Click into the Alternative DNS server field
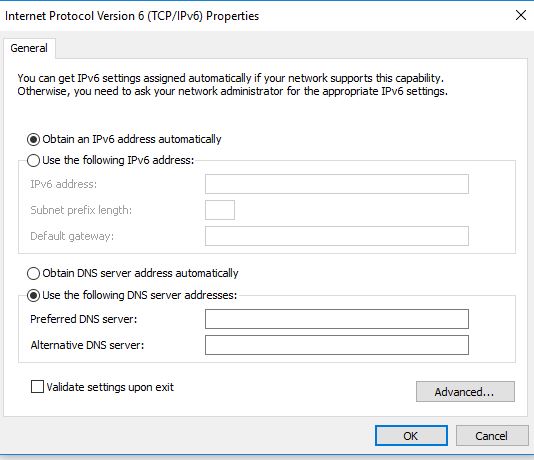 pos(337,345)
